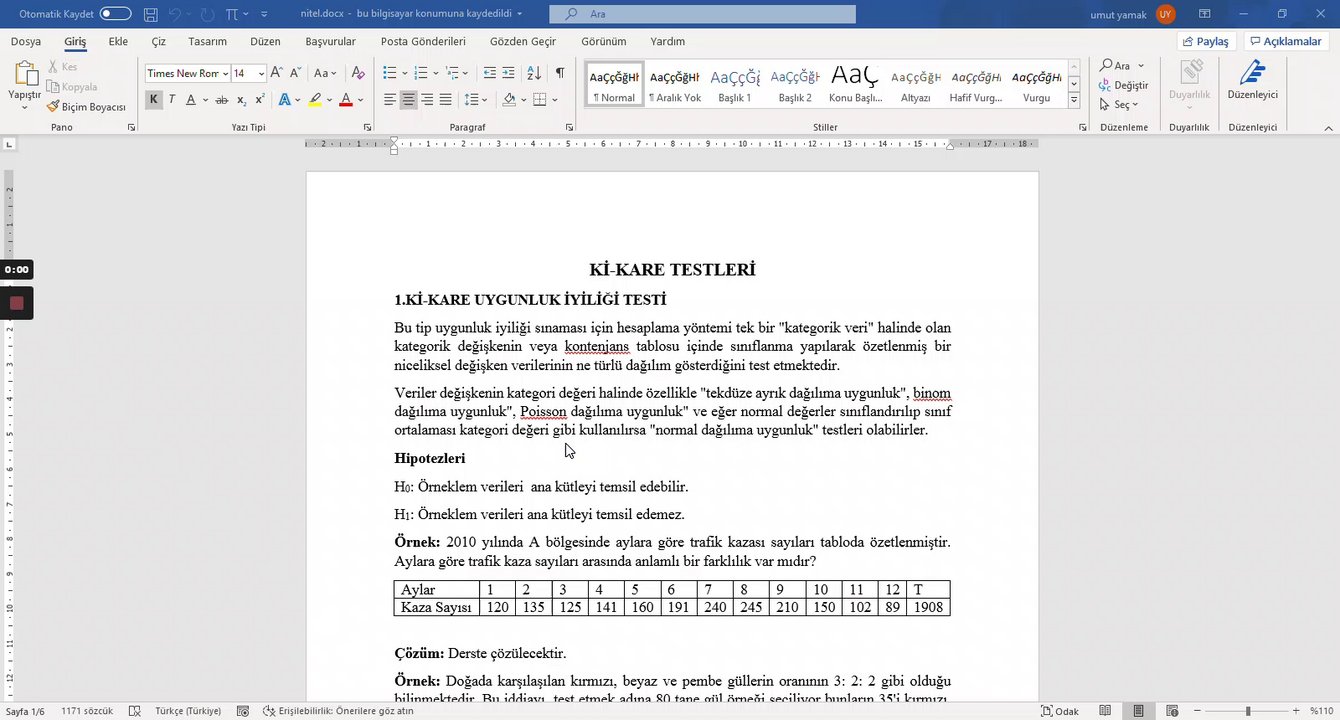Click the Ara search box in title bar

[x=702, y=14]
